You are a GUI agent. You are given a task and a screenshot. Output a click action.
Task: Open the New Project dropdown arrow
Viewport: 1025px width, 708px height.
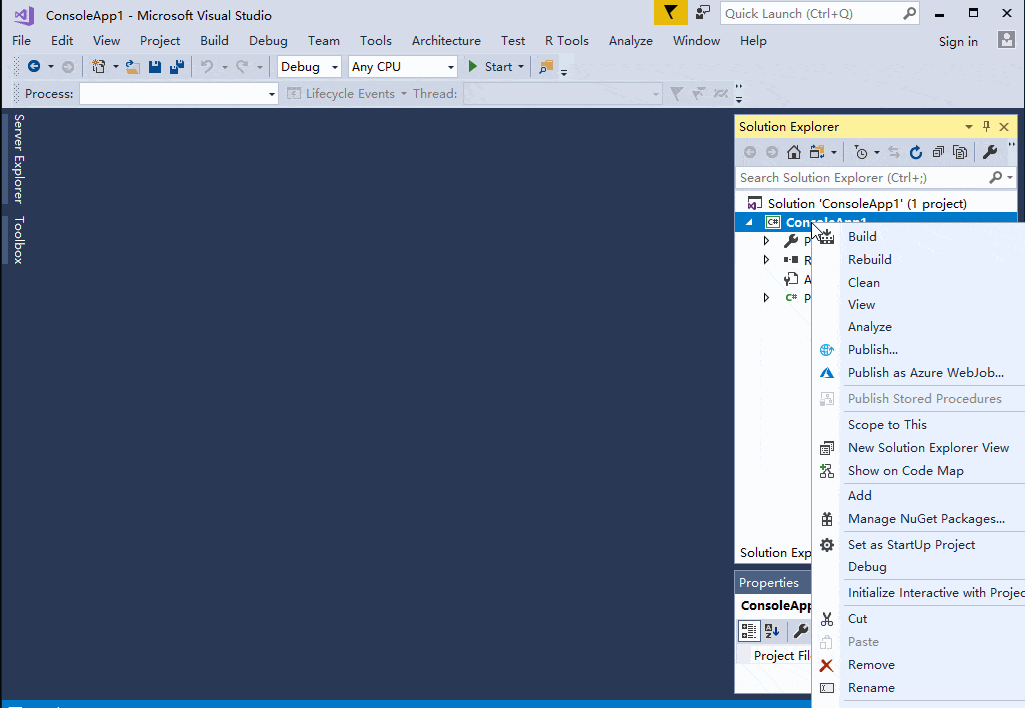click(116, 67)
